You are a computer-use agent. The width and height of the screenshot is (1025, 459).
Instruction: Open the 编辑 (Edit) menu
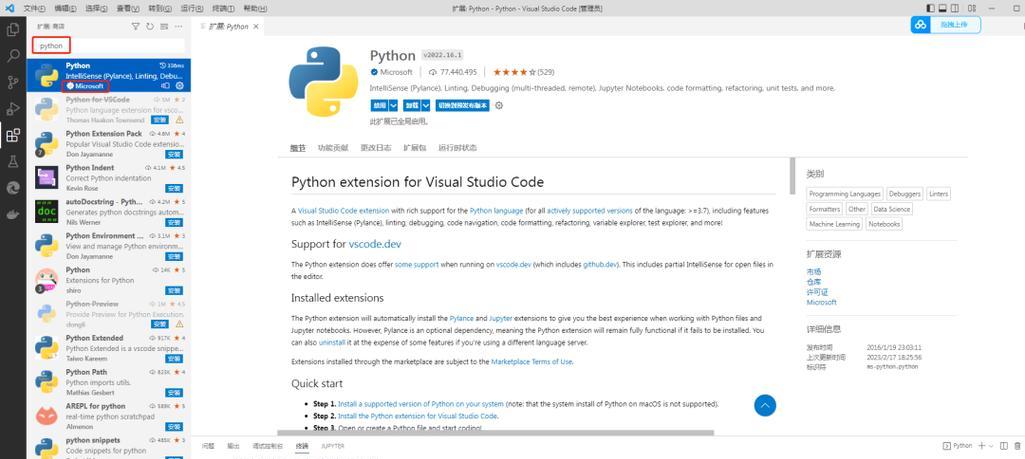(65, 8)
